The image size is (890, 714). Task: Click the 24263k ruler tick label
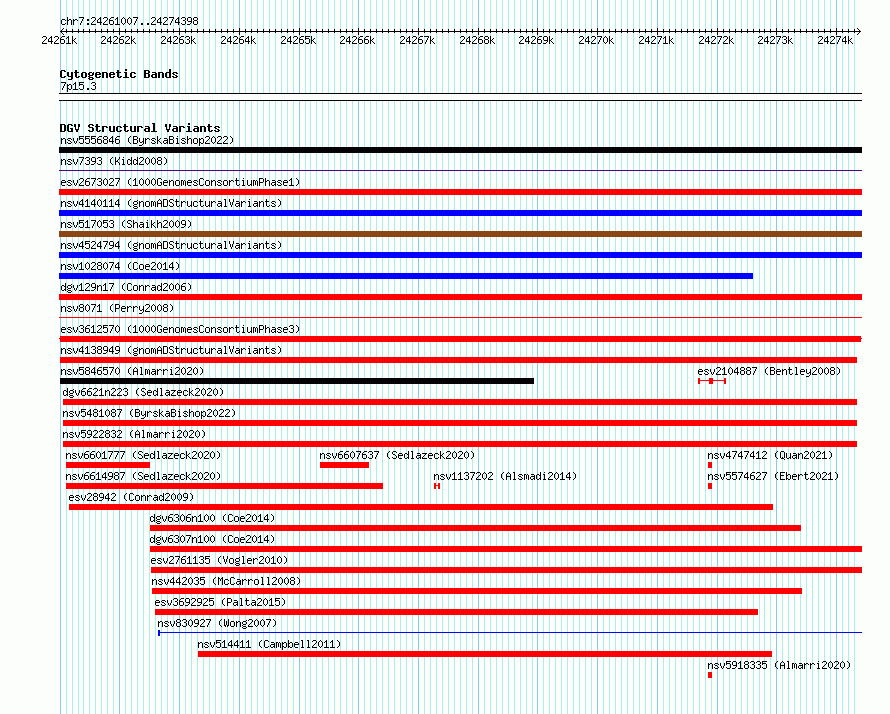coord(178,40)
